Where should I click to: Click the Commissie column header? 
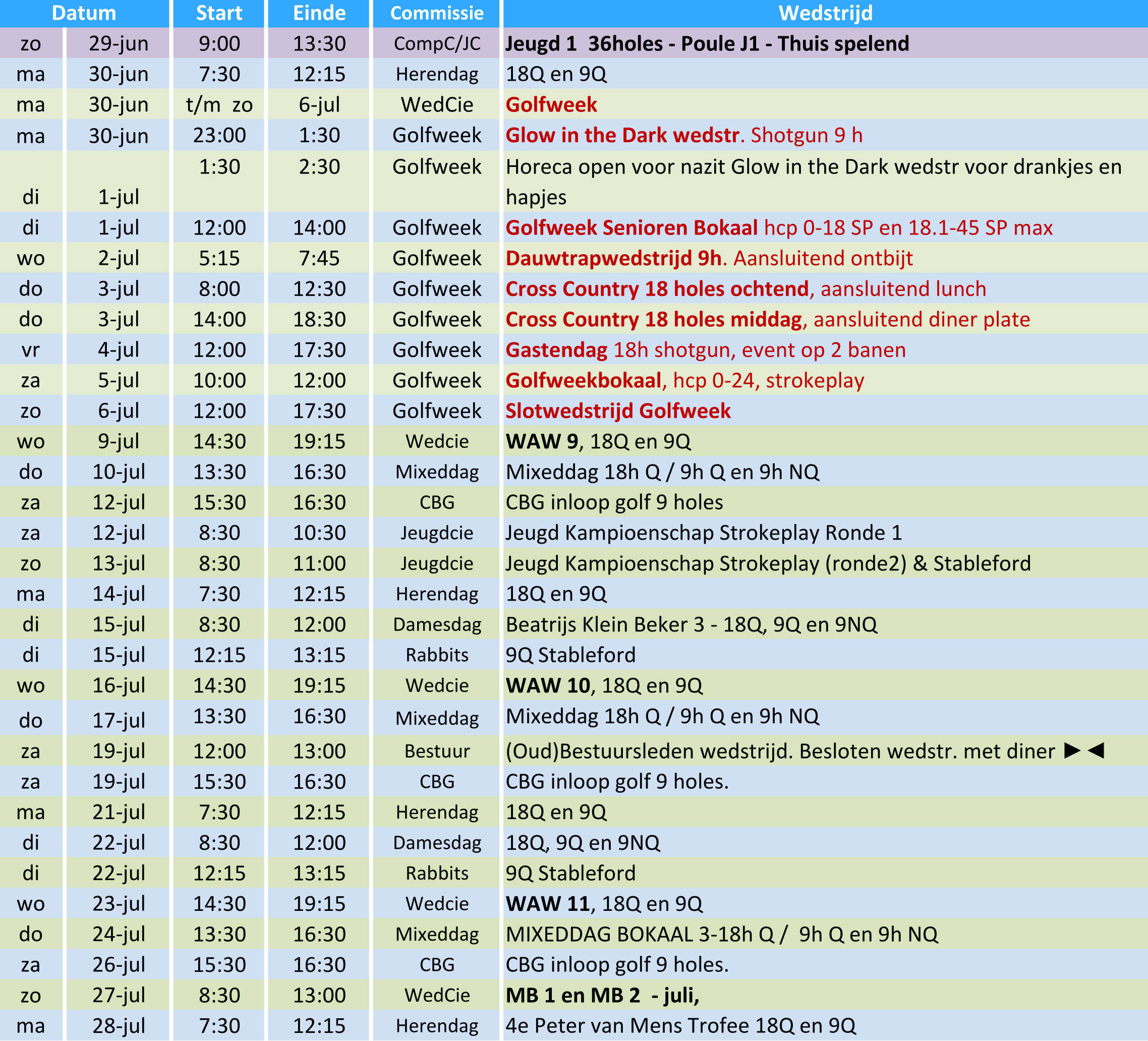coord(437,13)
